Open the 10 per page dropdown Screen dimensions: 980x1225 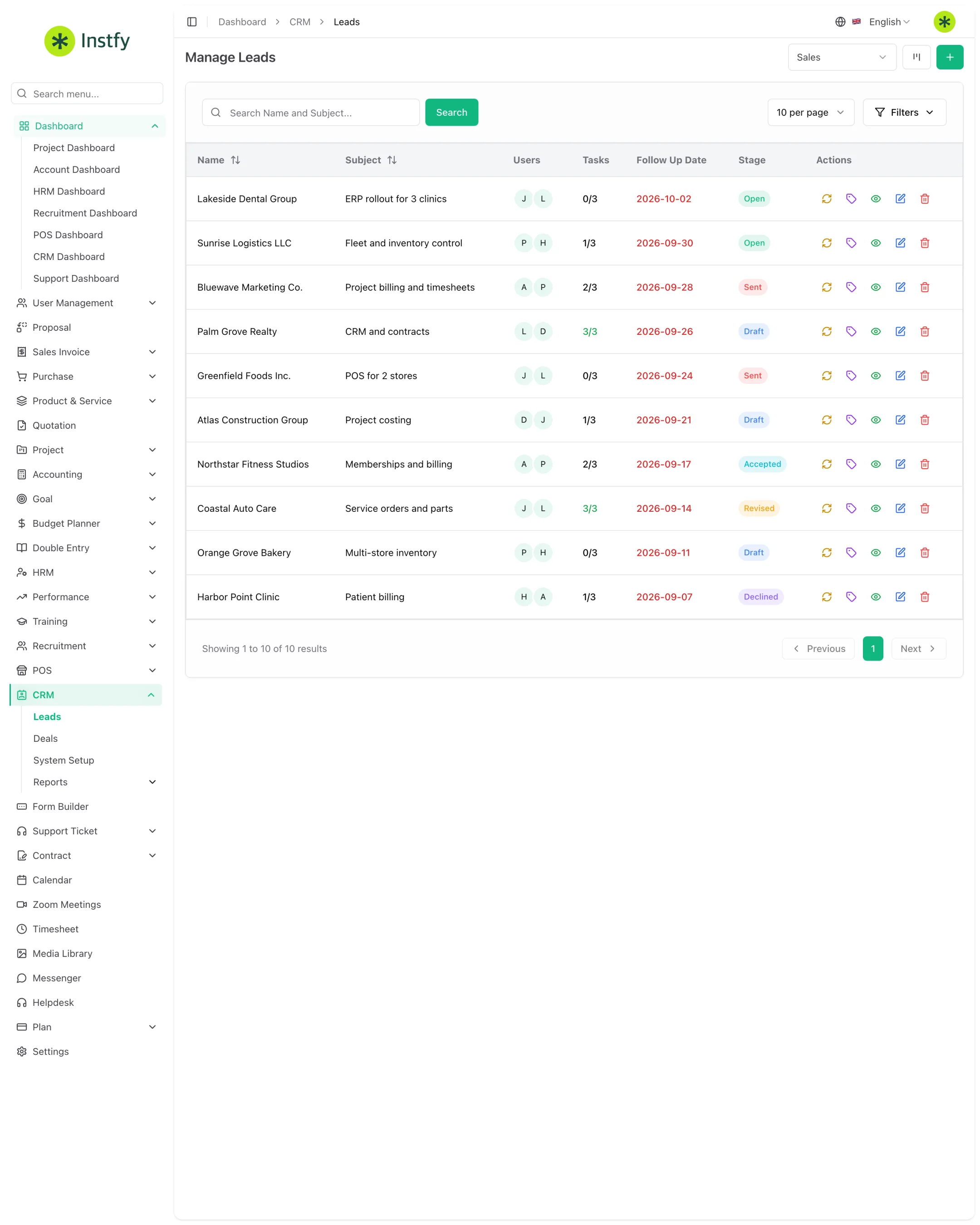(810, 113)
